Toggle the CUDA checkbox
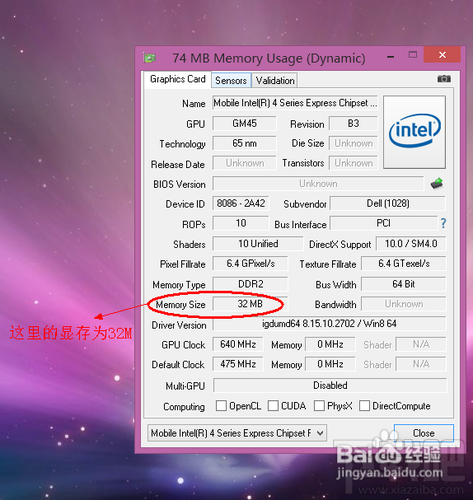The image size is (473, 500). coord(273,406)
